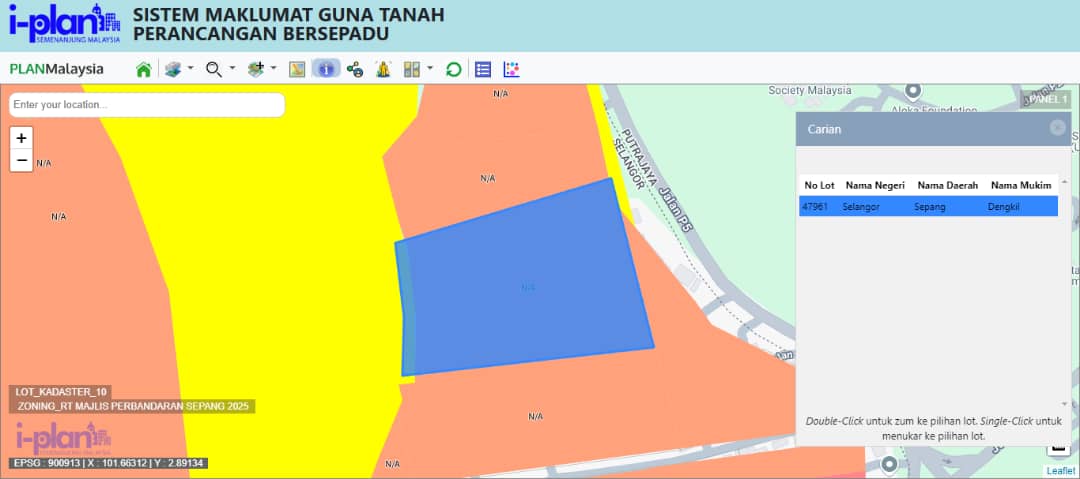Open the legend list icon
1080x479 pixels.
point(483,69)
